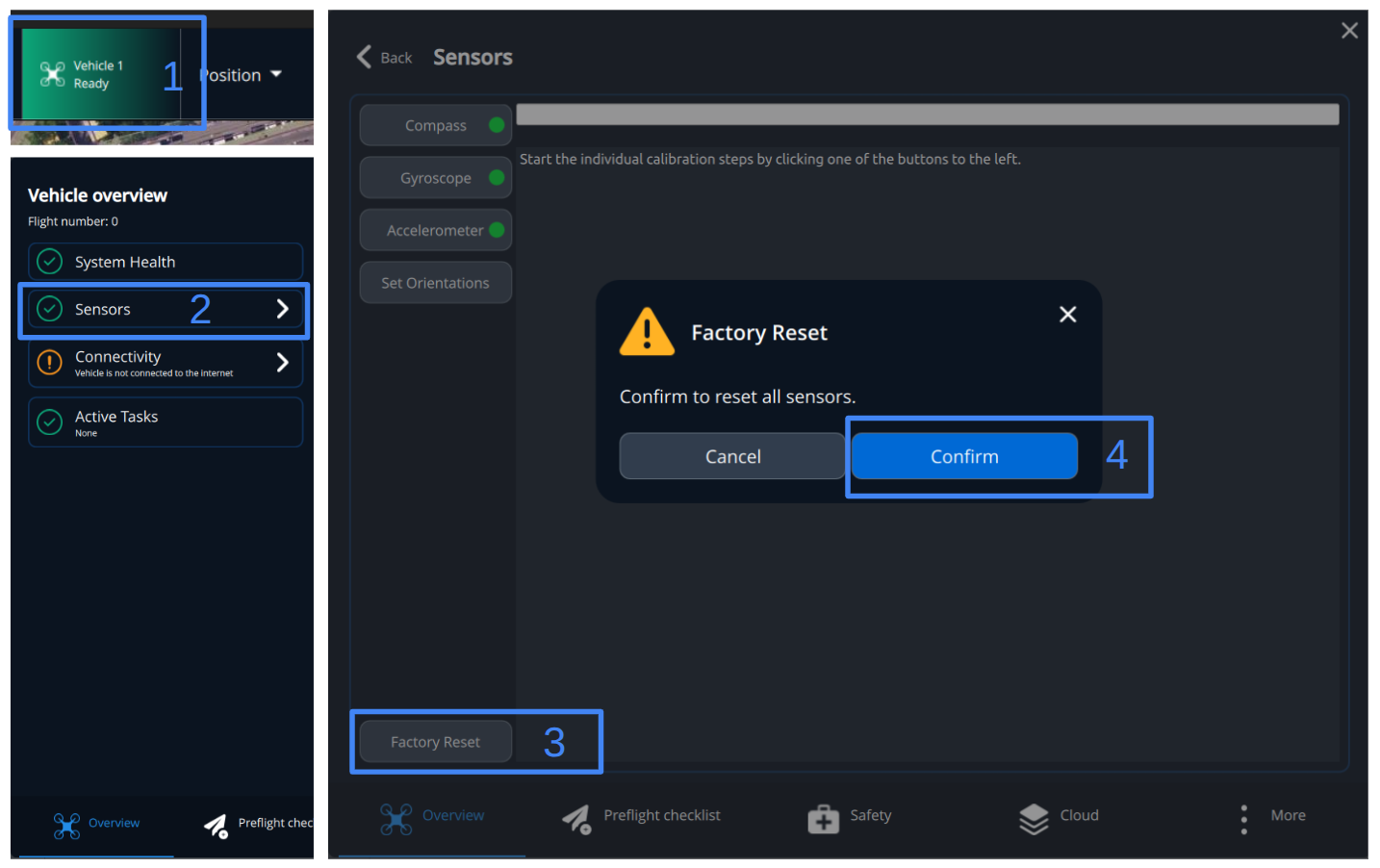Expand the Sensors row chevron
This screenshot has width=1380, height=868.
tap(282, 309)
